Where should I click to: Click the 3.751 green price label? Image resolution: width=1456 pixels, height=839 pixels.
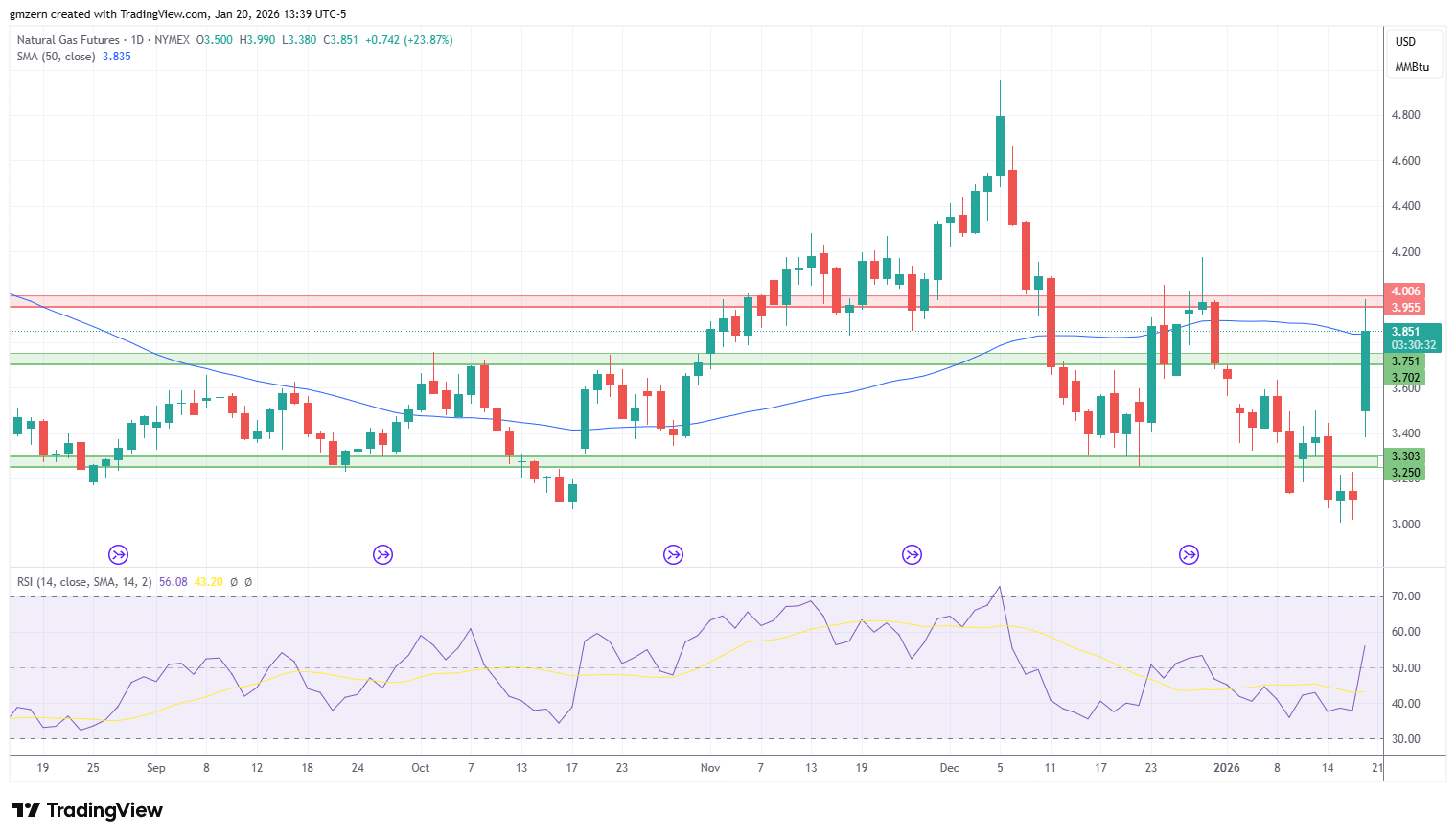click(x=1405, y=361)
